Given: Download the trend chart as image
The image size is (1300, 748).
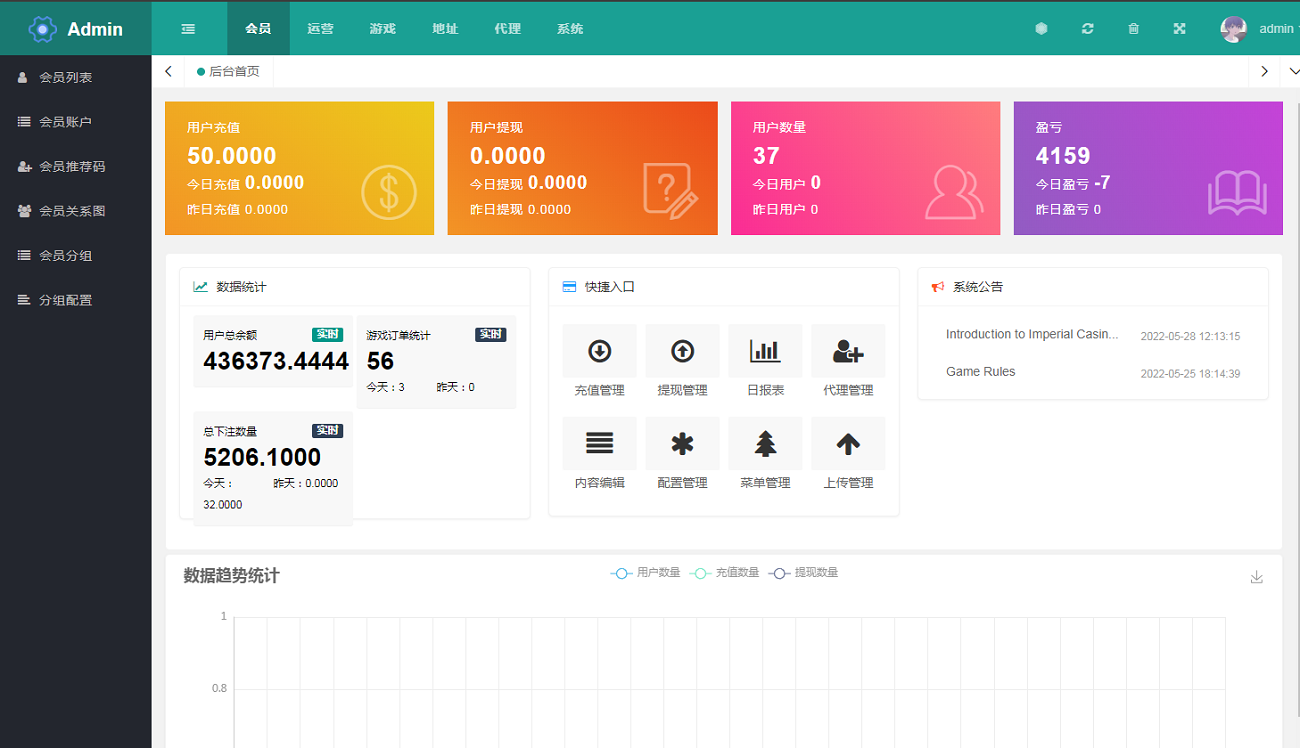Looking at the screenshot, I should [1257, 577].
